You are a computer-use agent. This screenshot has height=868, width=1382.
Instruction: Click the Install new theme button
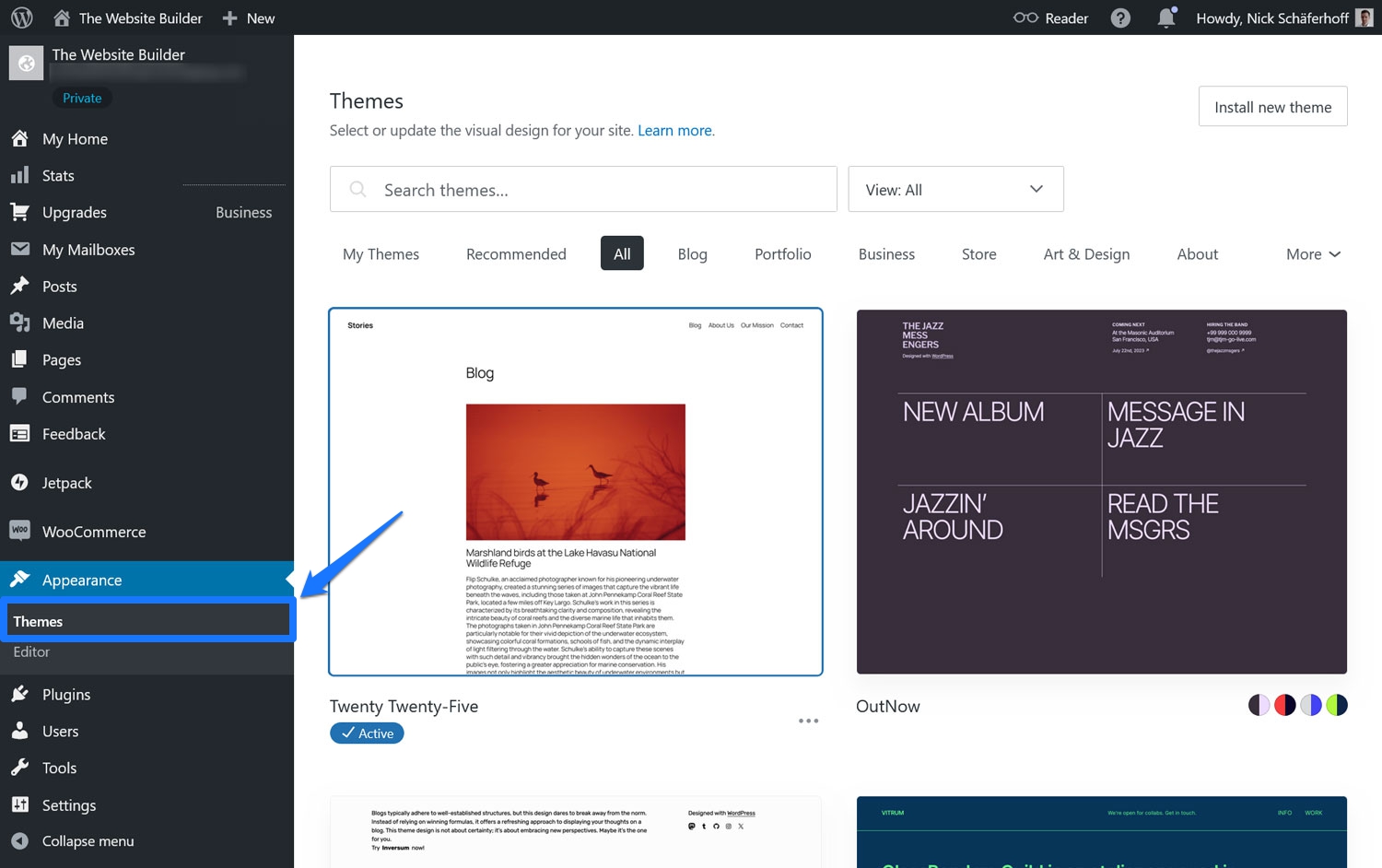[x=1272, y=107]
